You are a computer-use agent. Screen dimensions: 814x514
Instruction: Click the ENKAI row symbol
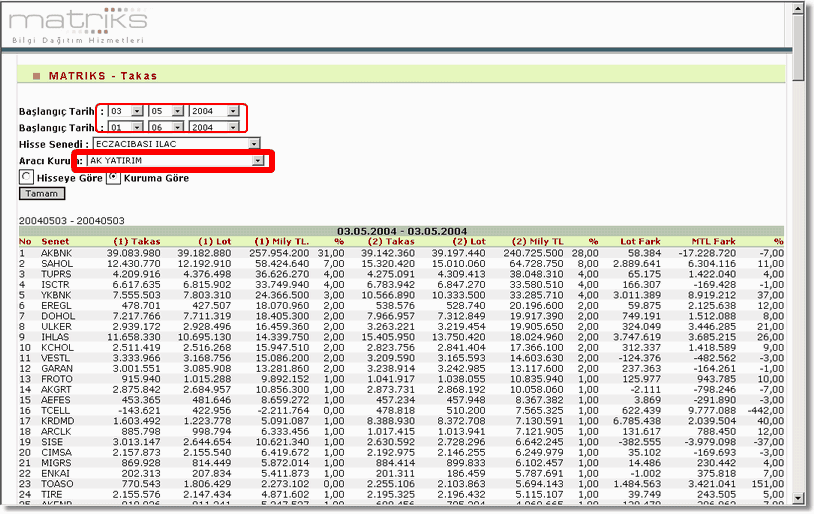(x=56, y=474)
